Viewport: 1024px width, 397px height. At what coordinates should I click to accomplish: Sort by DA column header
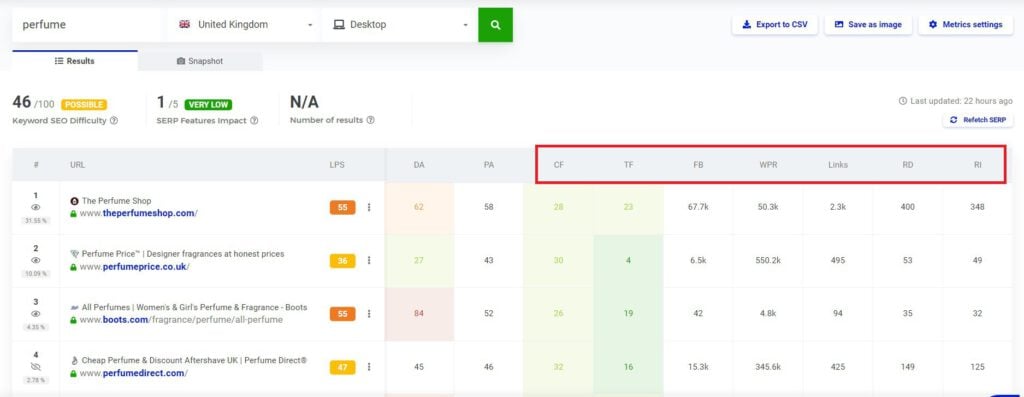click(x=419, y=165)
